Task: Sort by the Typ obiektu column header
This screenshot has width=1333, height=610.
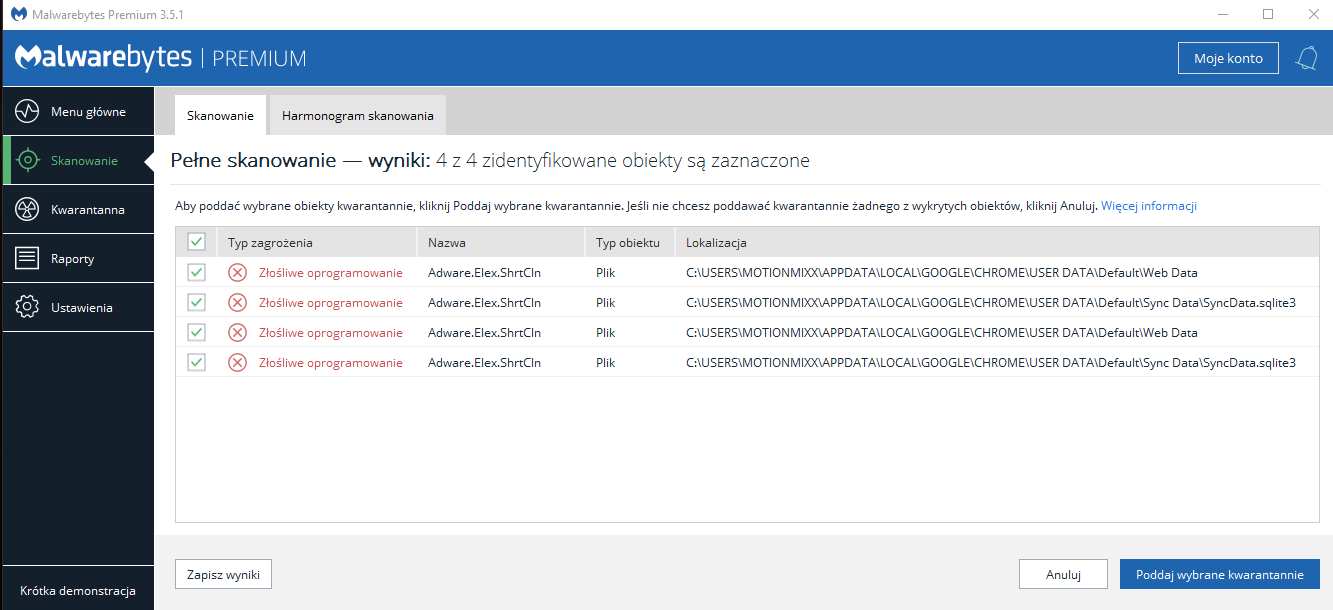Action: (629, 242)
